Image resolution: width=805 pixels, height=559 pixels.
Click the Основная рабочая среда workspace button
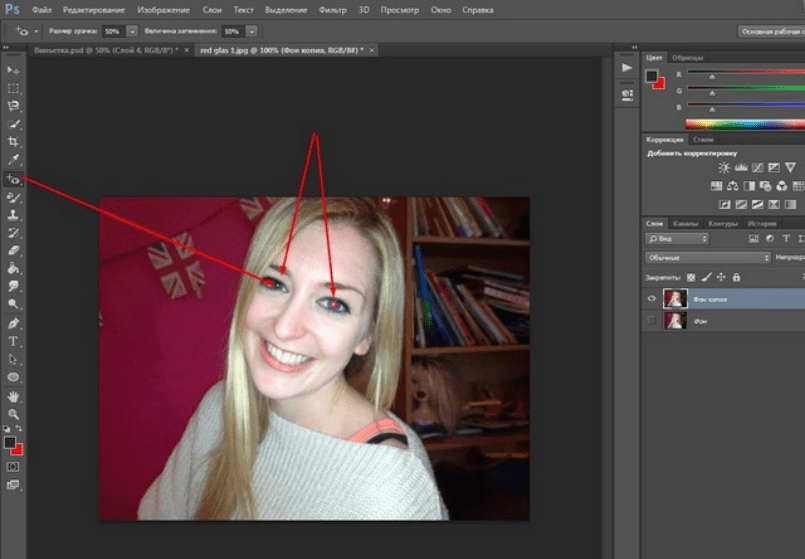[770, 32]
